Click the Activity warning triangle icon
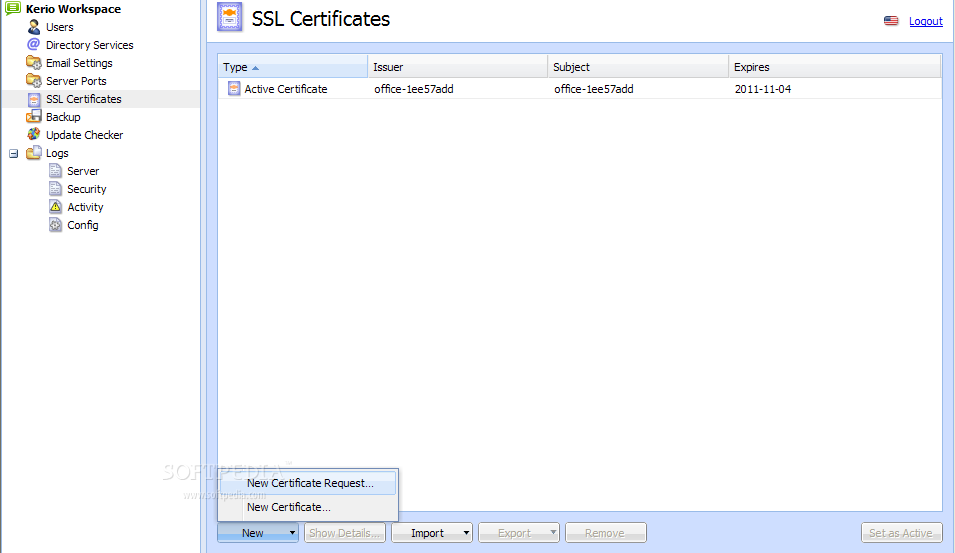 pos(55,206)
